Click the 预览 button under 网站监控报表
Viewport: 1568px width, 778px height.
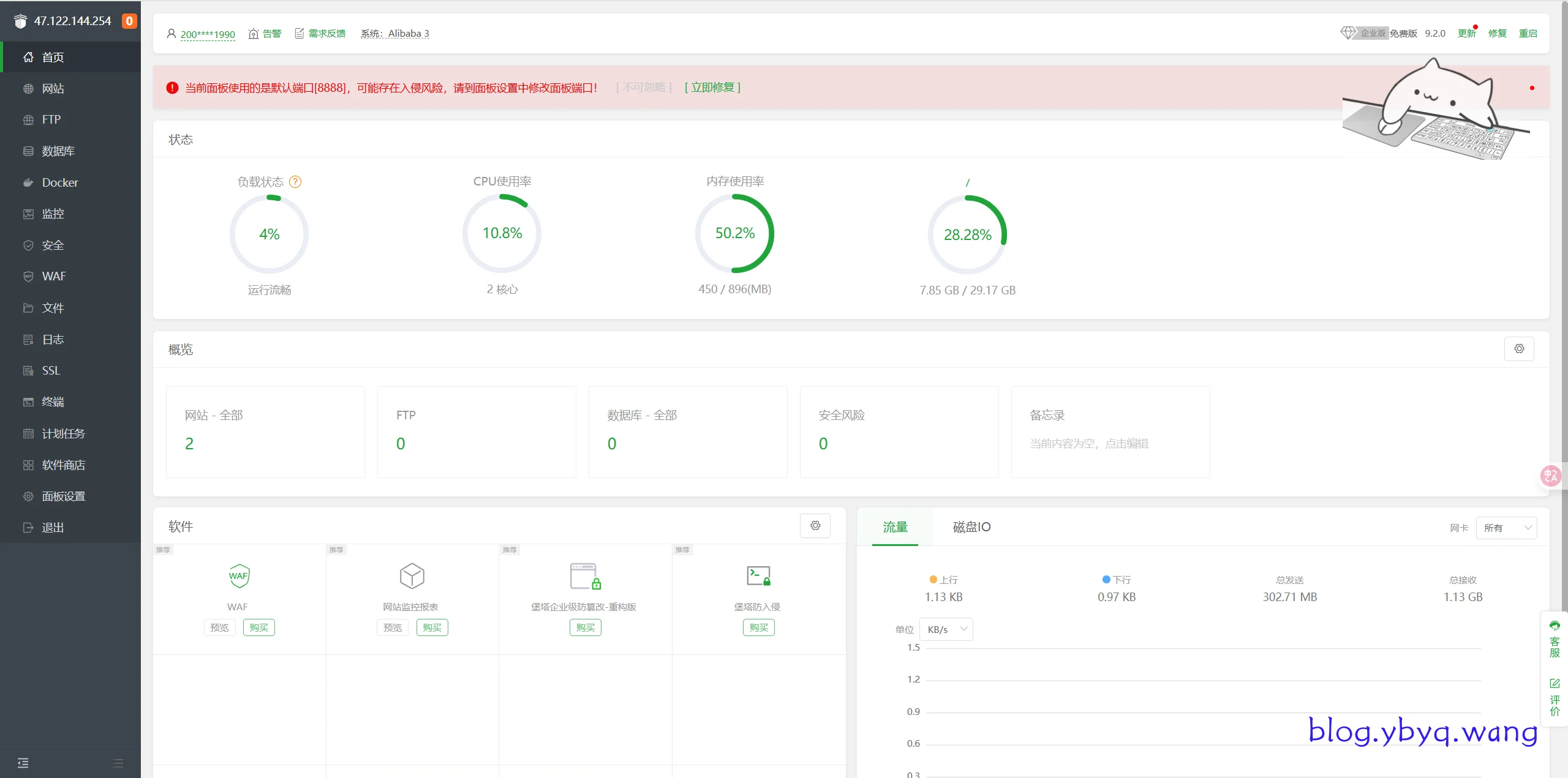[393, 627]
